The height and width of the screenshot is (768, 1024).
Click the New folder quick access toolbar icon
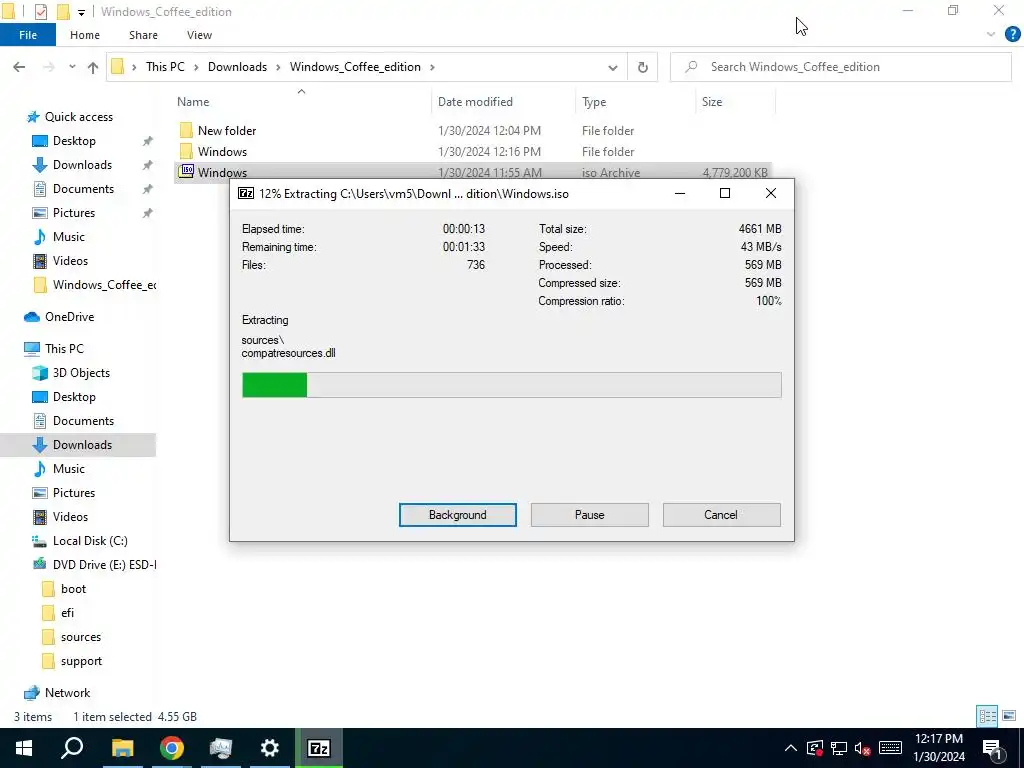63,12
